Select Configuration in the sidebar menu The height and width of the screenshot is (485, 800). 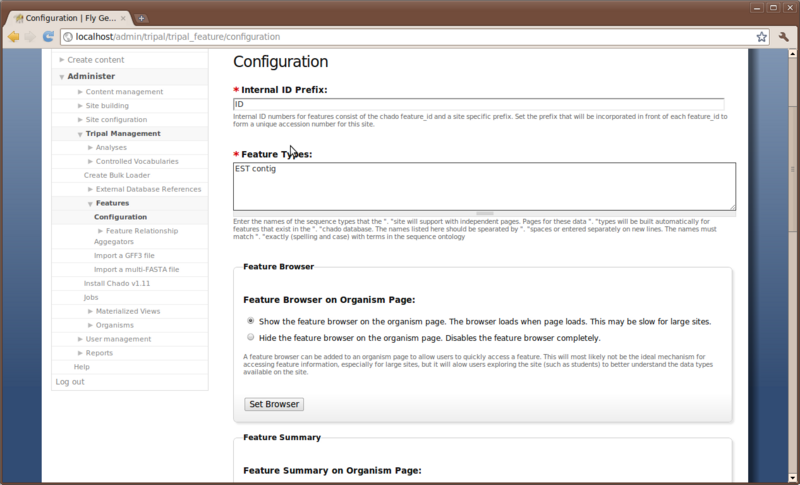tap(120, 217)
